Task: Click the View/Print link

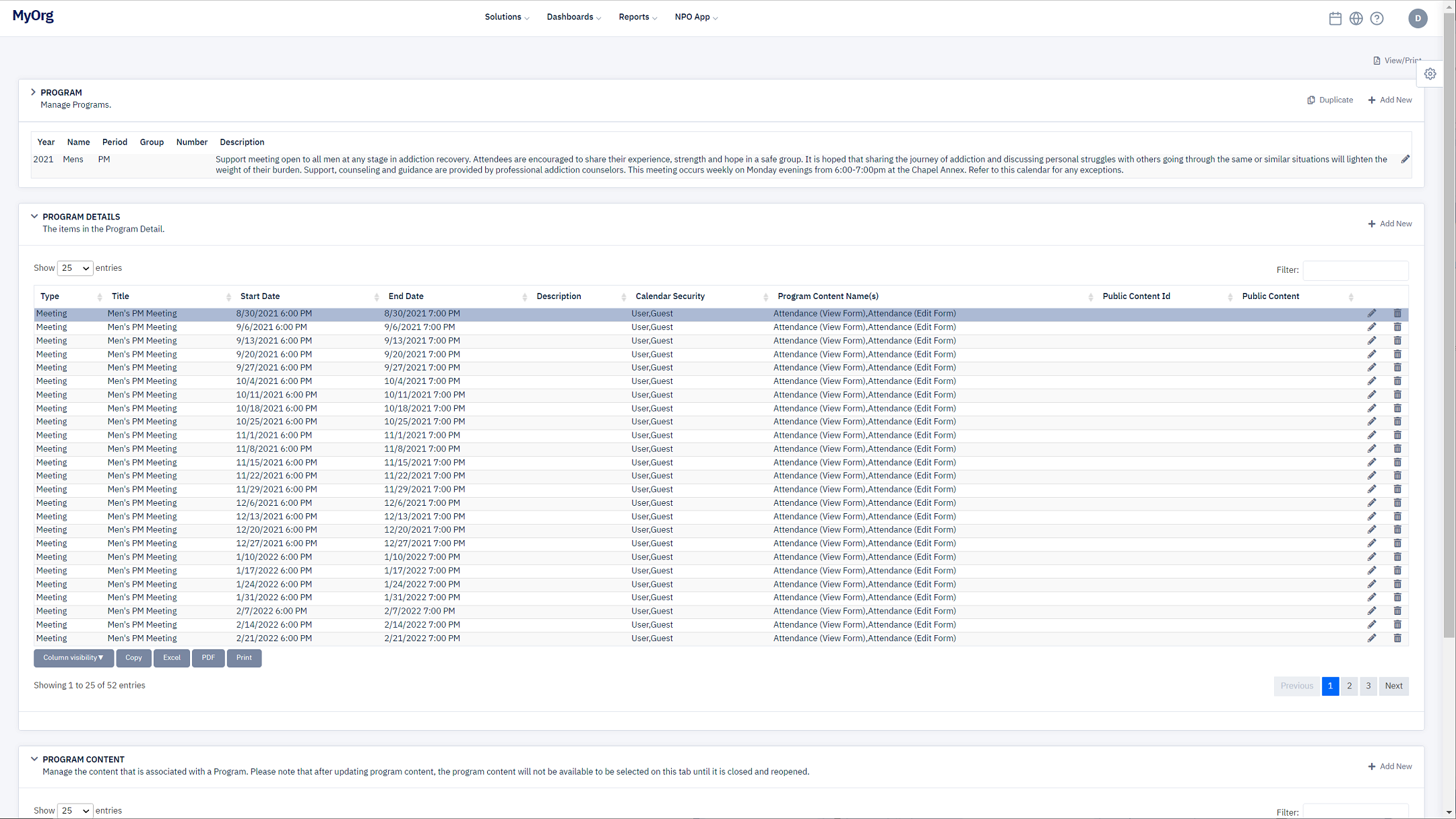Action: tap(1397, 61)
